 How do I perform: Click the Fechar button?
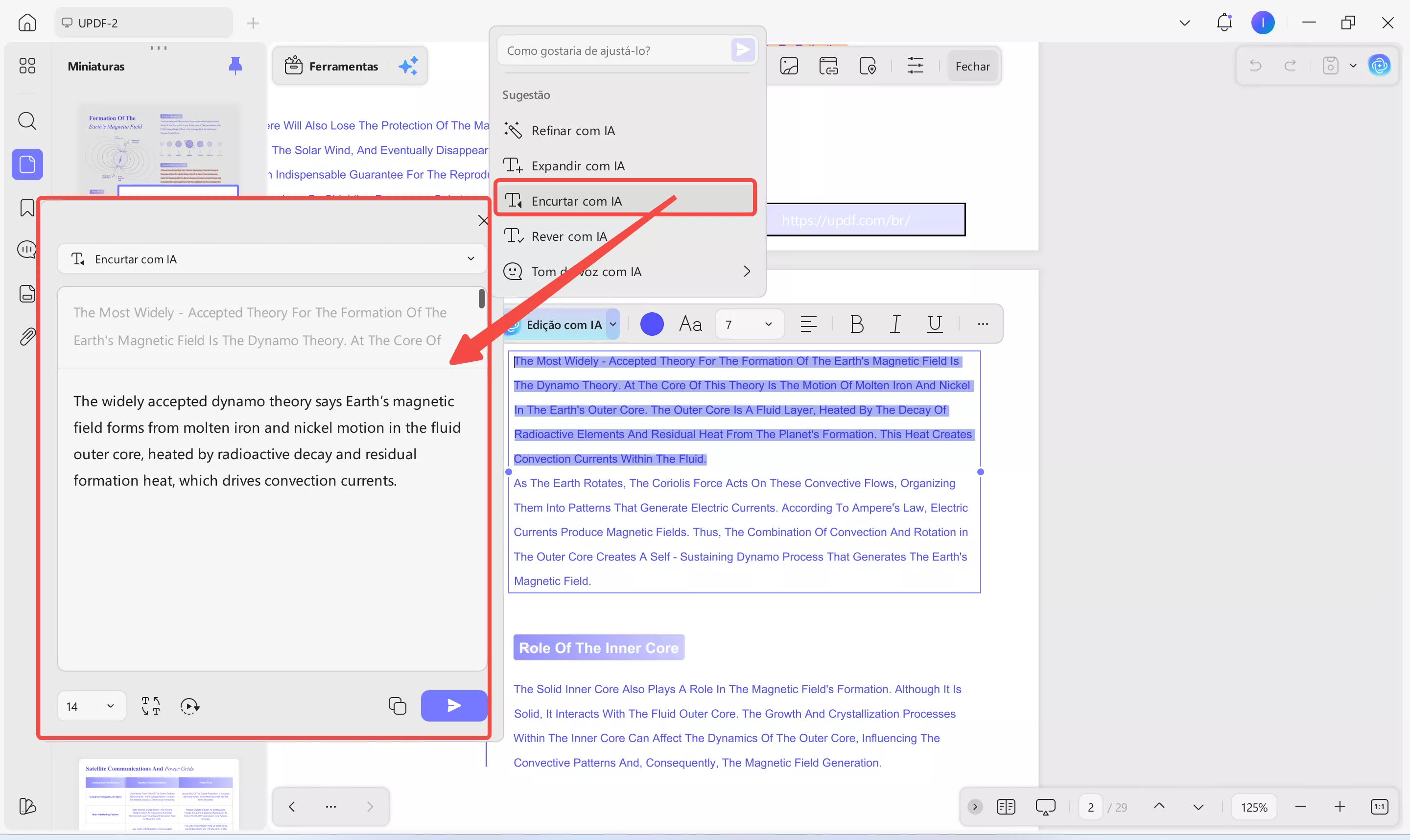[972, 66]
